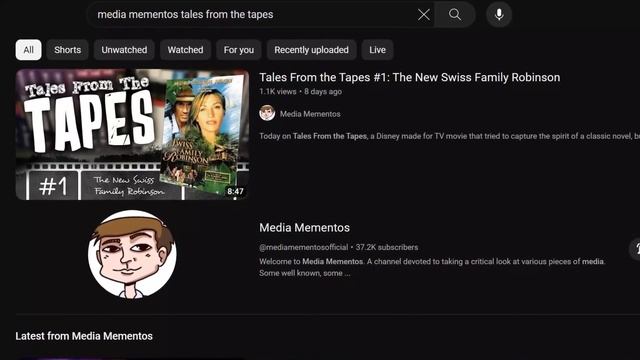Open the Media Mementos channel result title
This screenshot has height=360, width=640.
(304, 228)
